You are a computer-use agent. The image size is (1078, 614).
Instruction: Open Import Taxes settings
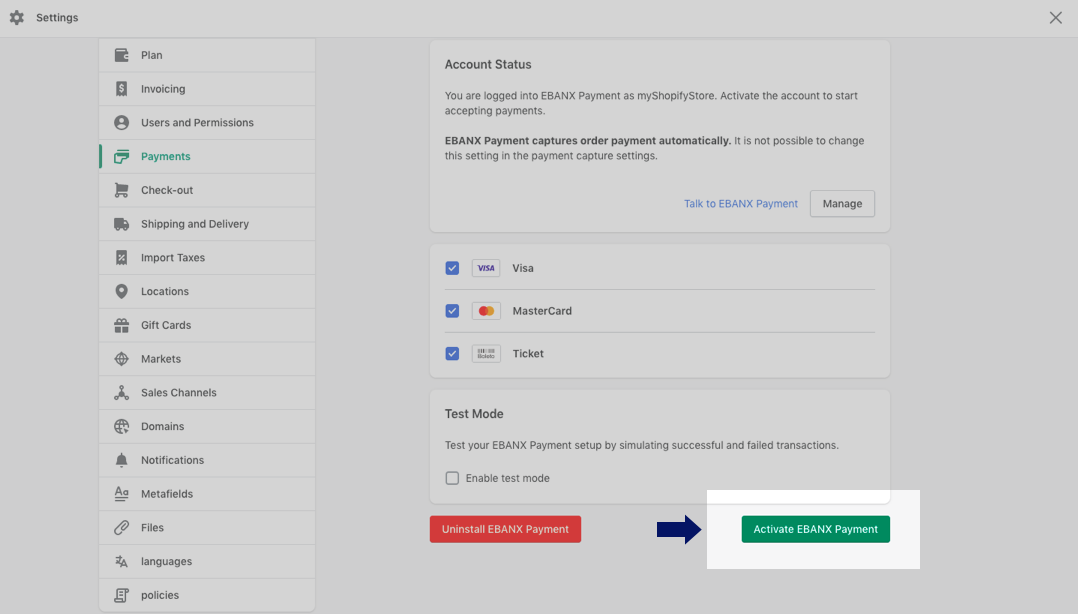tap(172, 258)
